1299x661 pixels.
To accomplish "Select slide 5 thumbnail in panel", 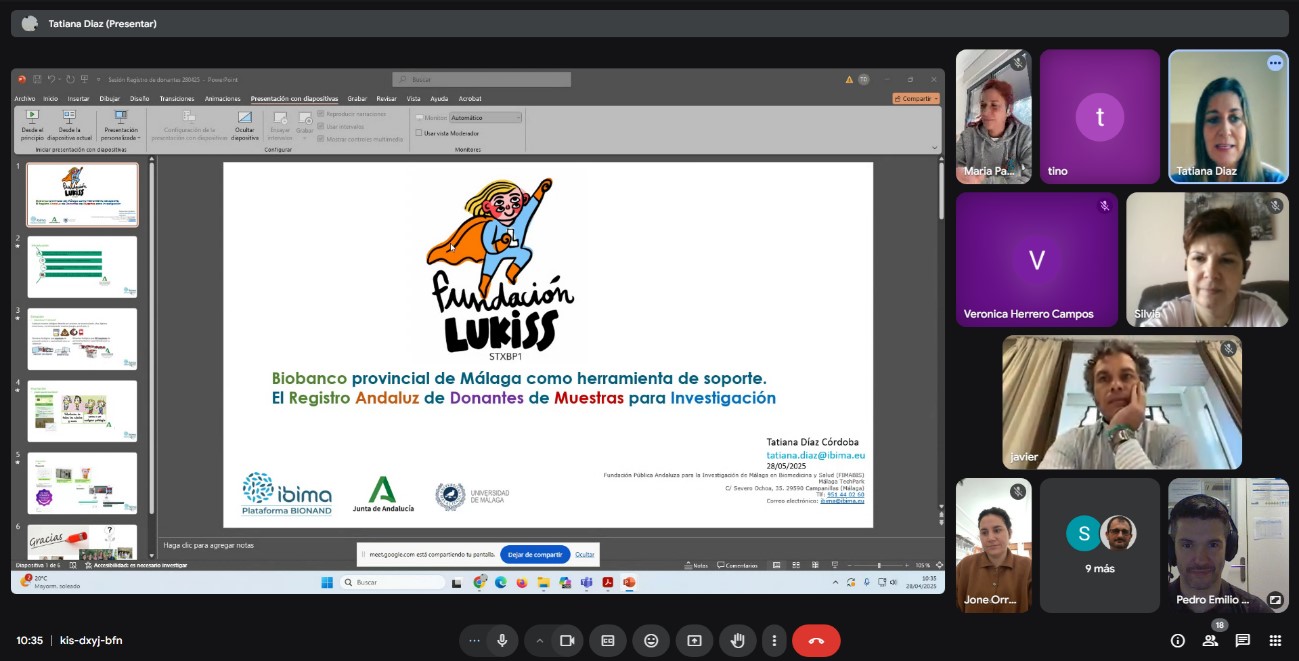I will [82, 483].
